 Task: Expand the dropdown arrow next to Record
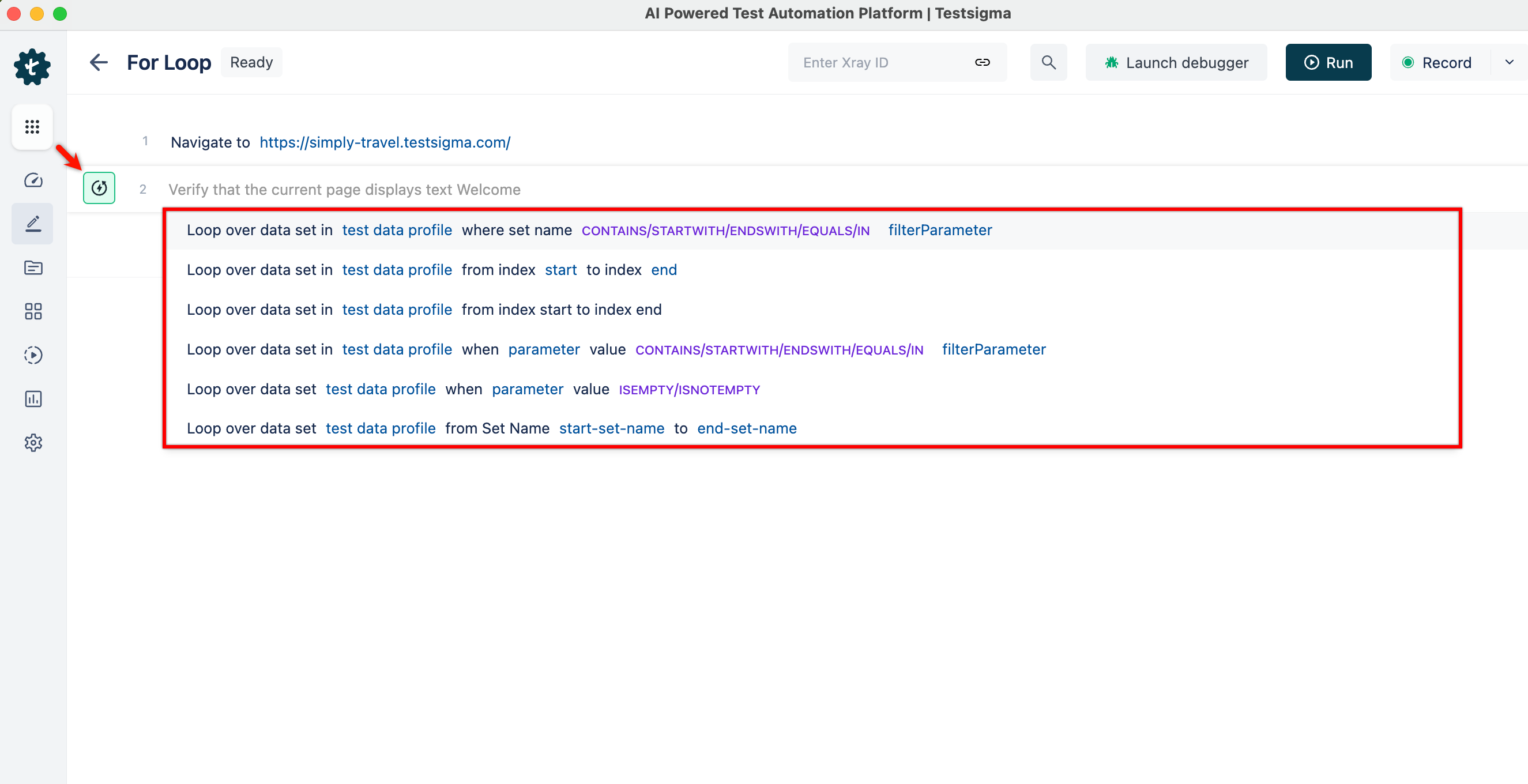1509,62
